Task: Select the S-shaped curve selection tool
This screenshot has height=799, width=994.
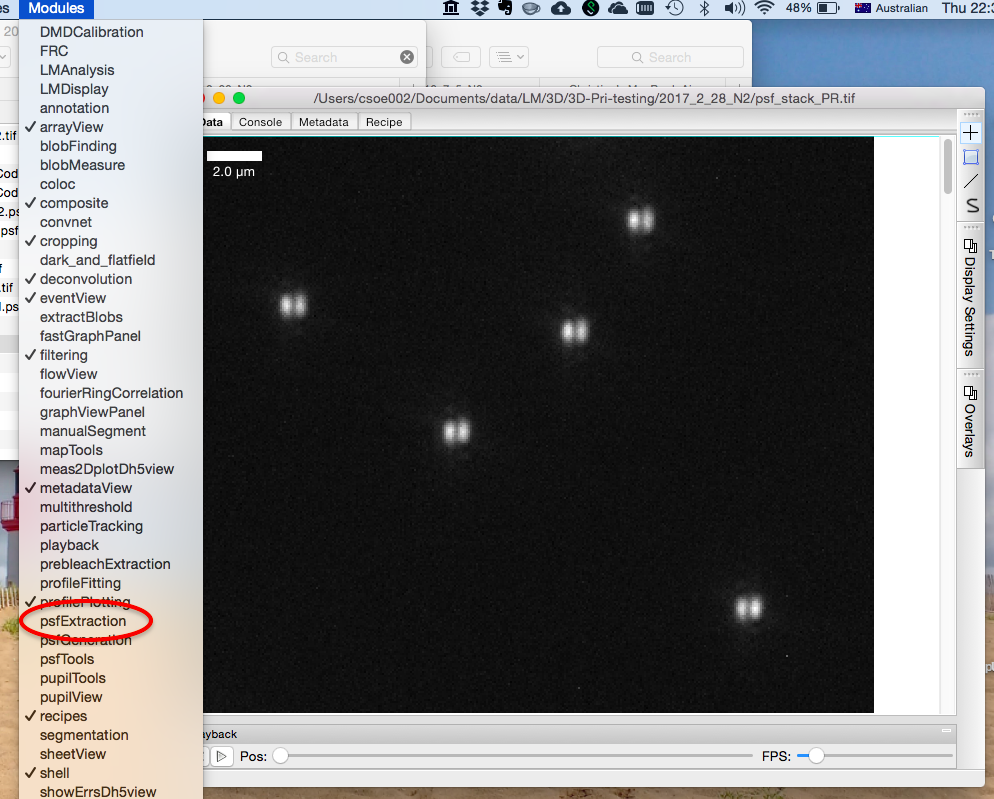Action: pos(971,205)
